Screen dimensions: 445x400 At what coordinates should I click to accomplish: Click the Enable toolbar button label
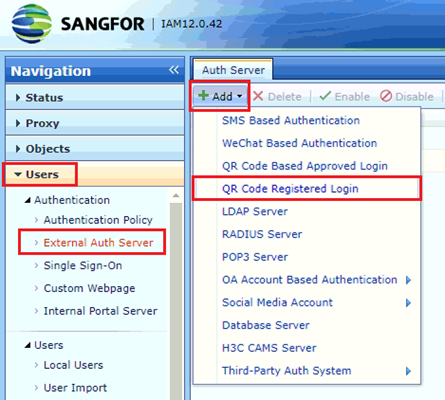(352, 97)
